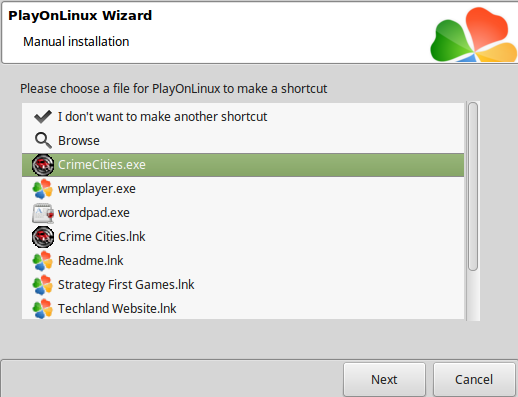The image size is (518, 397).
Task: Choose Crime Cities.lnk shortcut entry
Action: point(243,237)
